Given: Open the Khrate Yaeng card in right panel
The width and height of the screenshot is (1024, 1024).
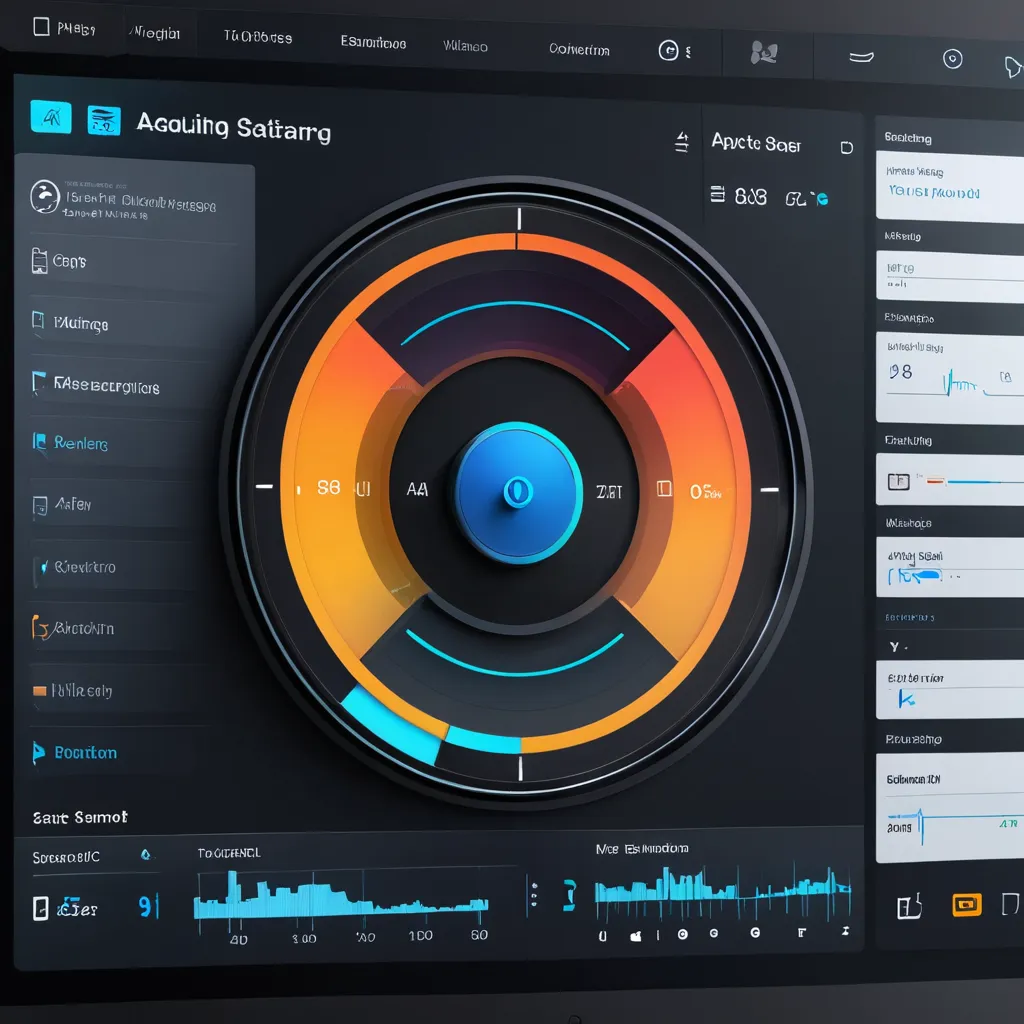Looking at the screenshot, I should click(950, 187).
